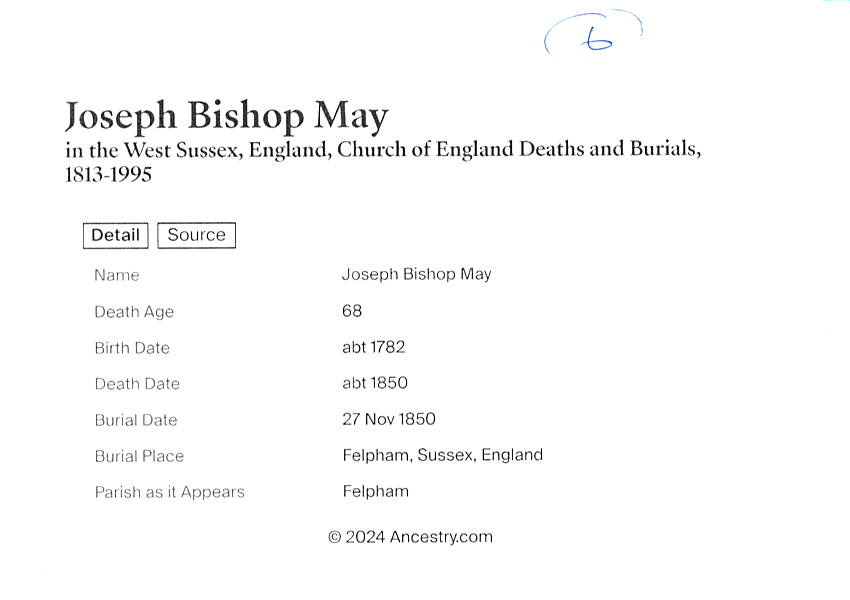Click the birth date abt 1782
The image size is (850, 600).
[373, 347]
